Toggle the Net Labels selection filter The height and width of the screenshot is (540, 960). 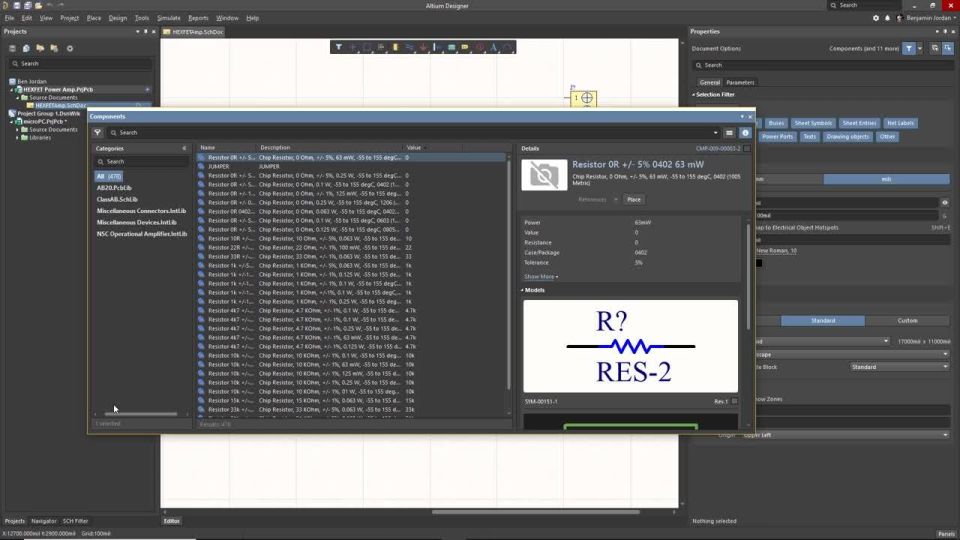click(901, 123)
